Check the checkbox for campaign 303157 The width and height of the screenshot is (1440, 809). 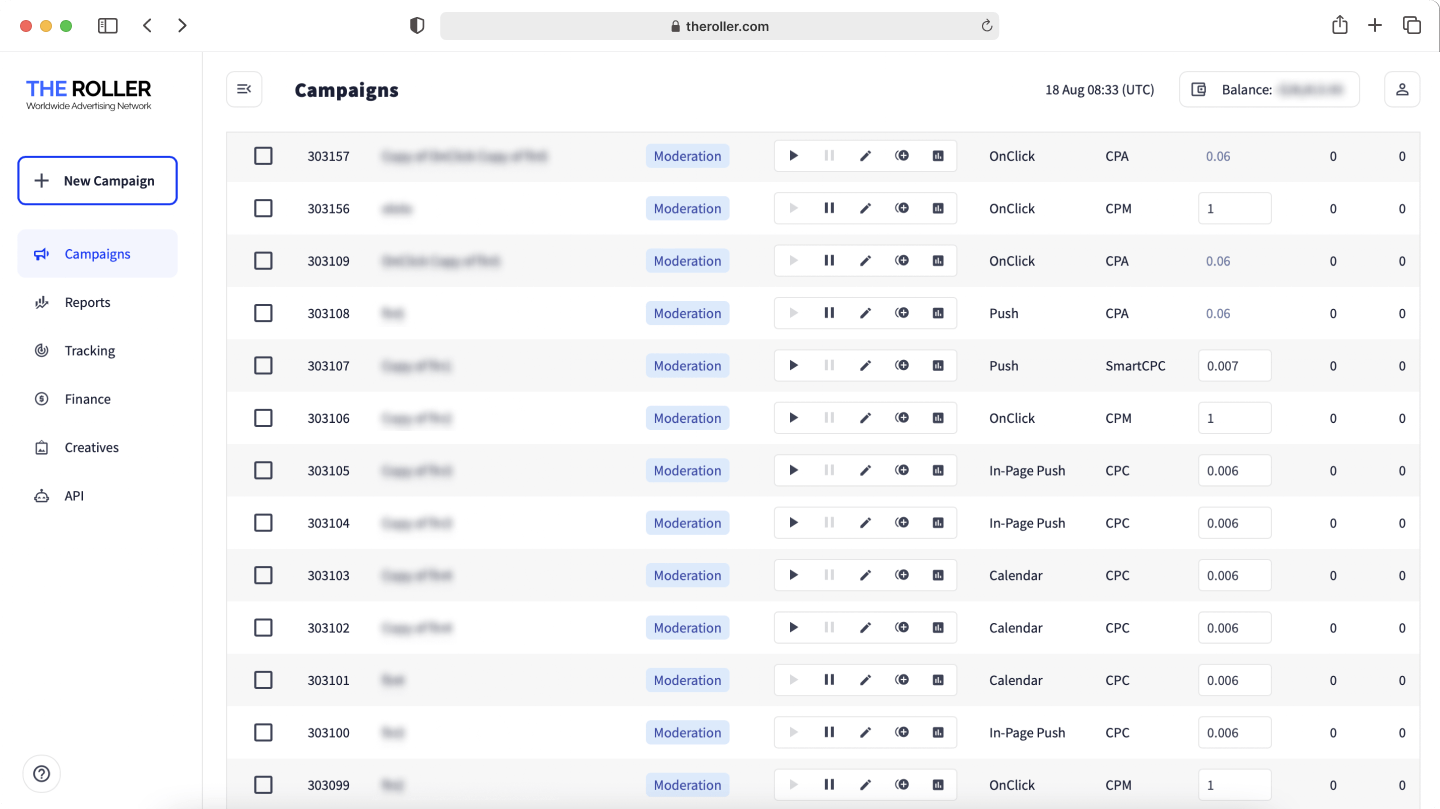[x=263, y=155]
